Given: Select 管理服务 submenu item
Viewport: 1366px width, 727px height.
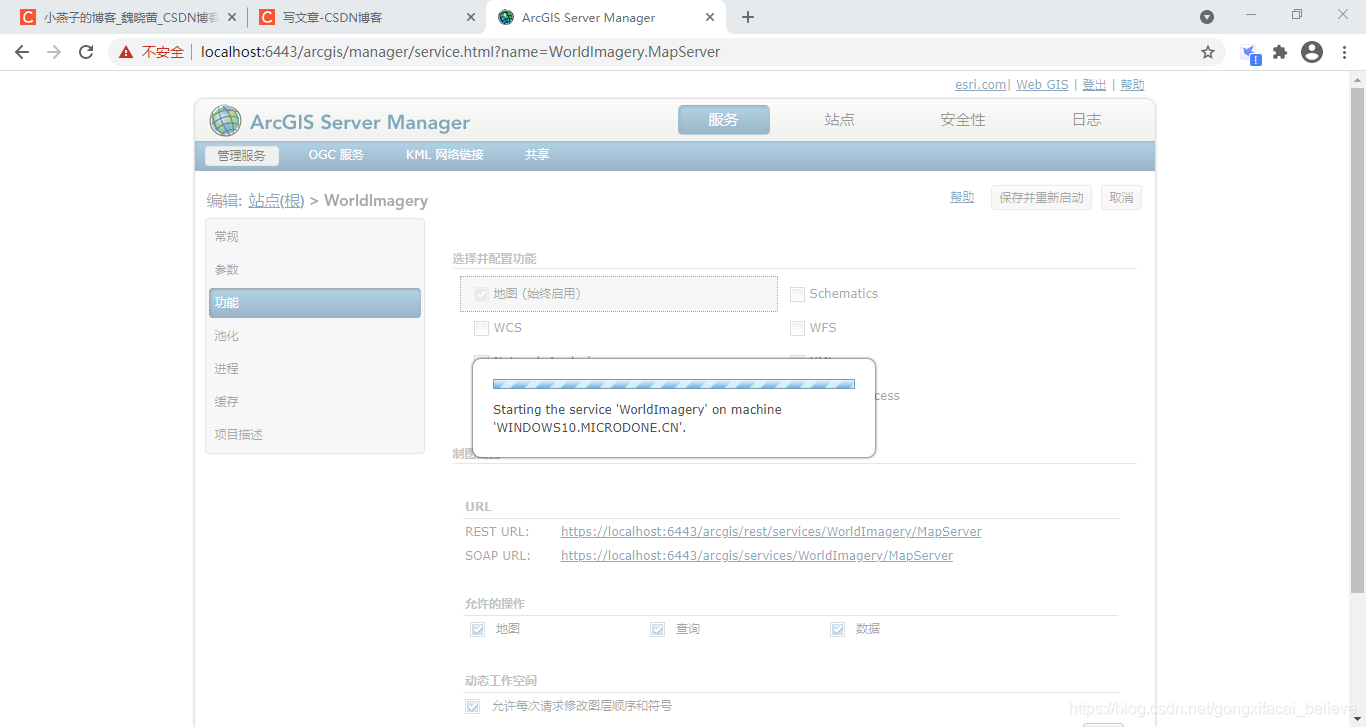Looking at the screenshot, I should click(x=242, y=156).
